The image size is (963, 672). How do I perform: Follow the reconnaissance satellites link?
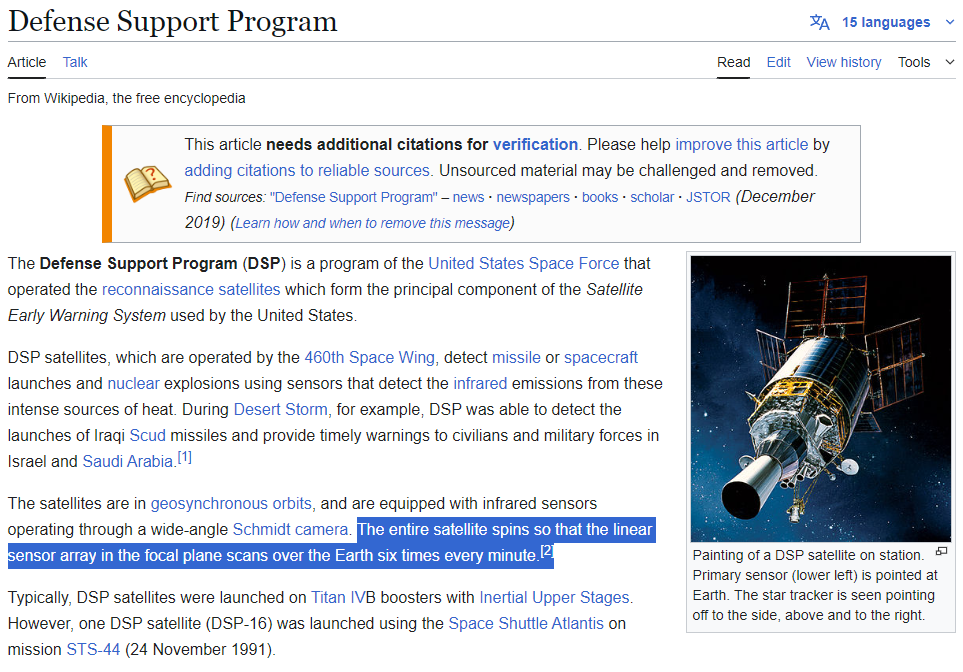(191, 289)
